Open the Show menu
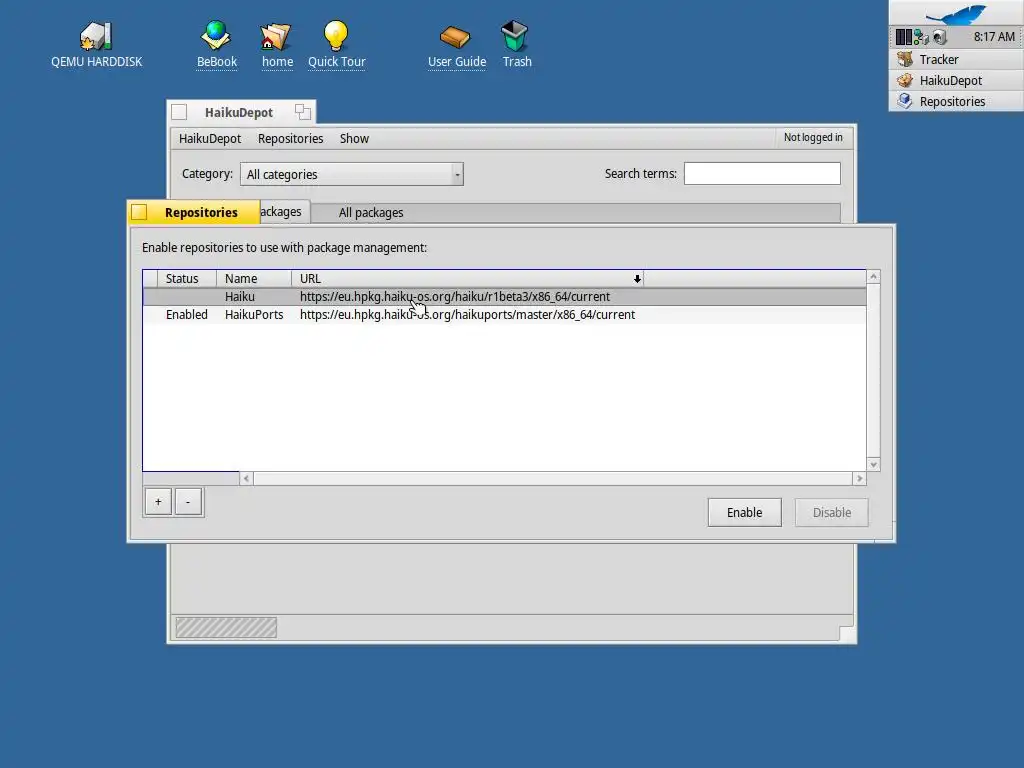The height and width of the screenshot is (768, 1024). point(354,138)
